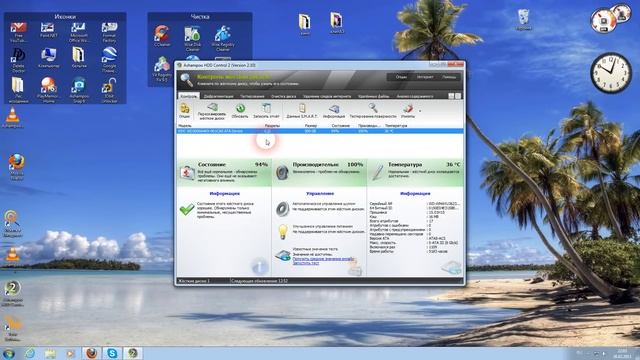
Task: Open Format Factory desktop shortcut
Action: coord(109,32)
